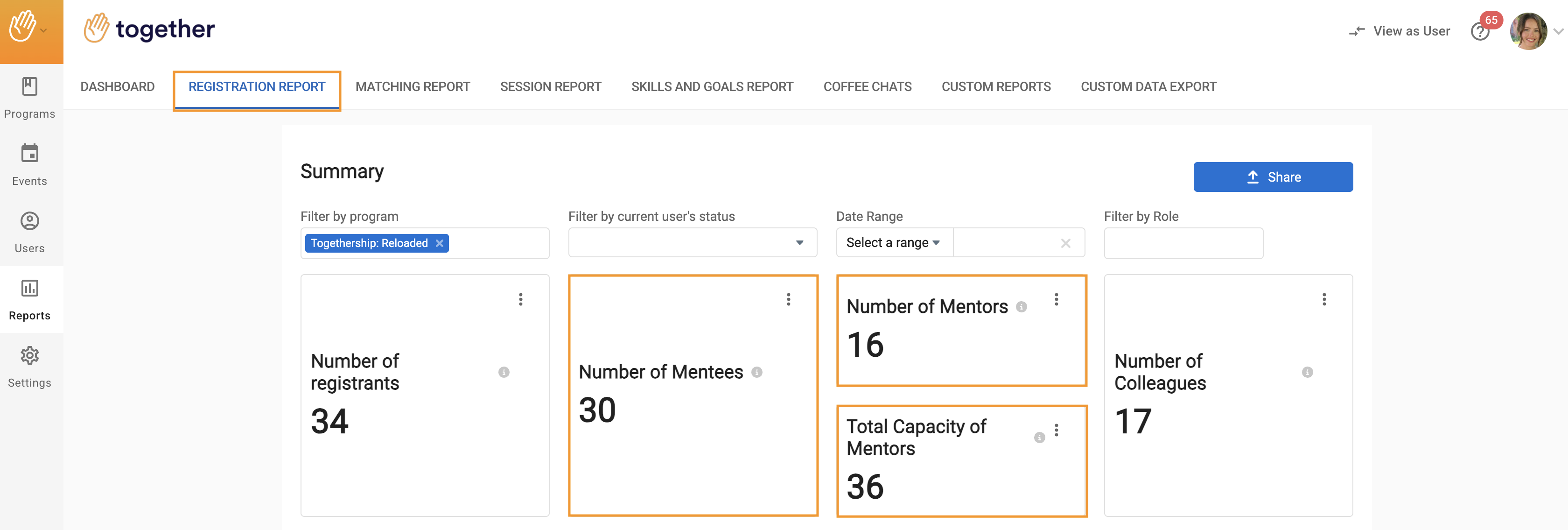
Task: Switch to Matching Report tab
Action: pyautogui.click(x=413, y=86)
